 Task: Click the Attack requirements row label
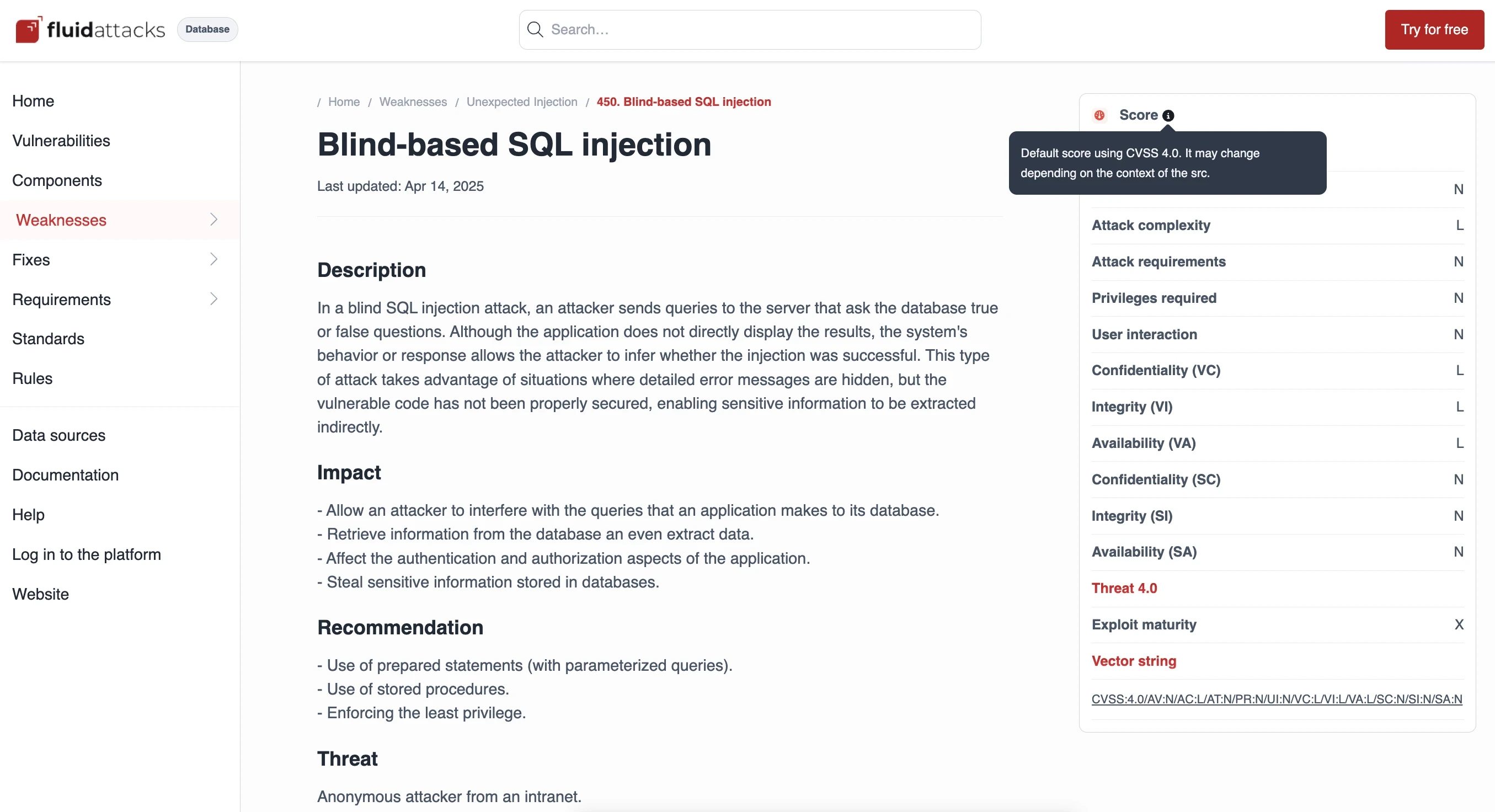(1158, 262)
